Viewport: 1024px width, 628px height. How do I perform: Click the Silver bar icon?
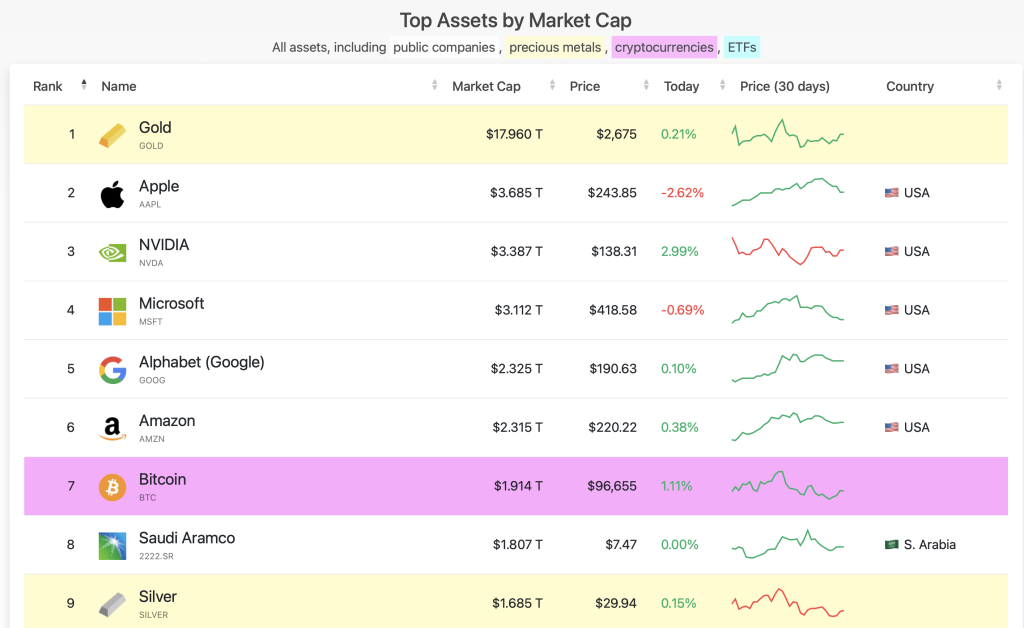112,604
